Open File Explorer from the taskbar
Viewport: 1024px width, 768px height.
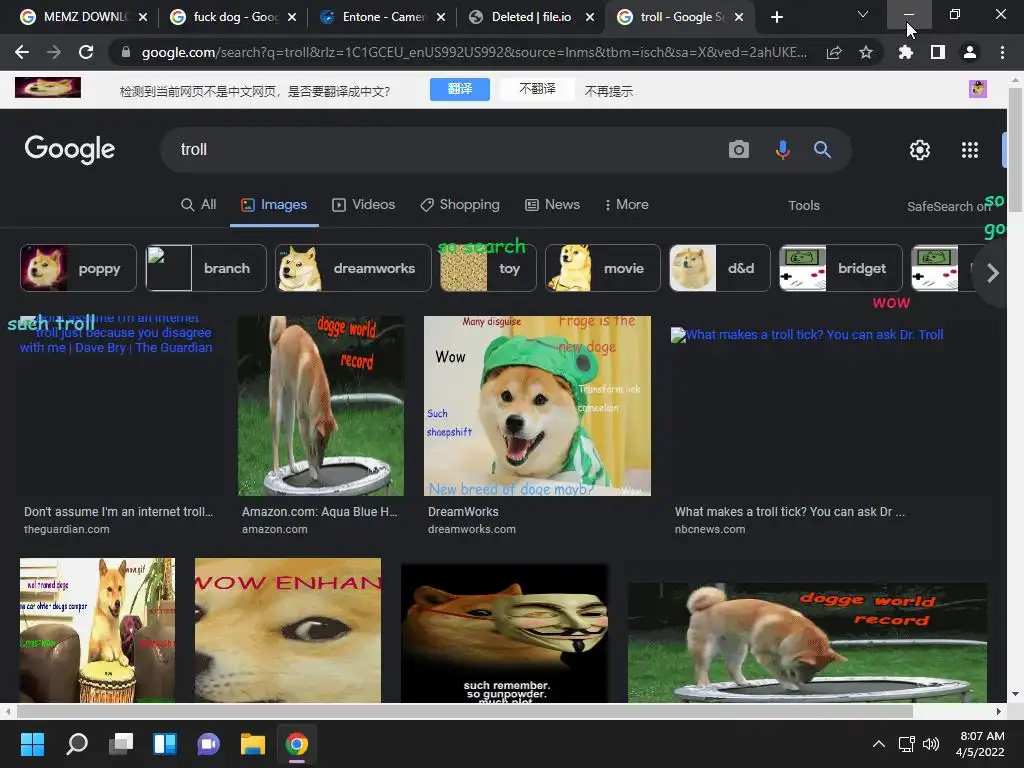[x=253, y=744]
